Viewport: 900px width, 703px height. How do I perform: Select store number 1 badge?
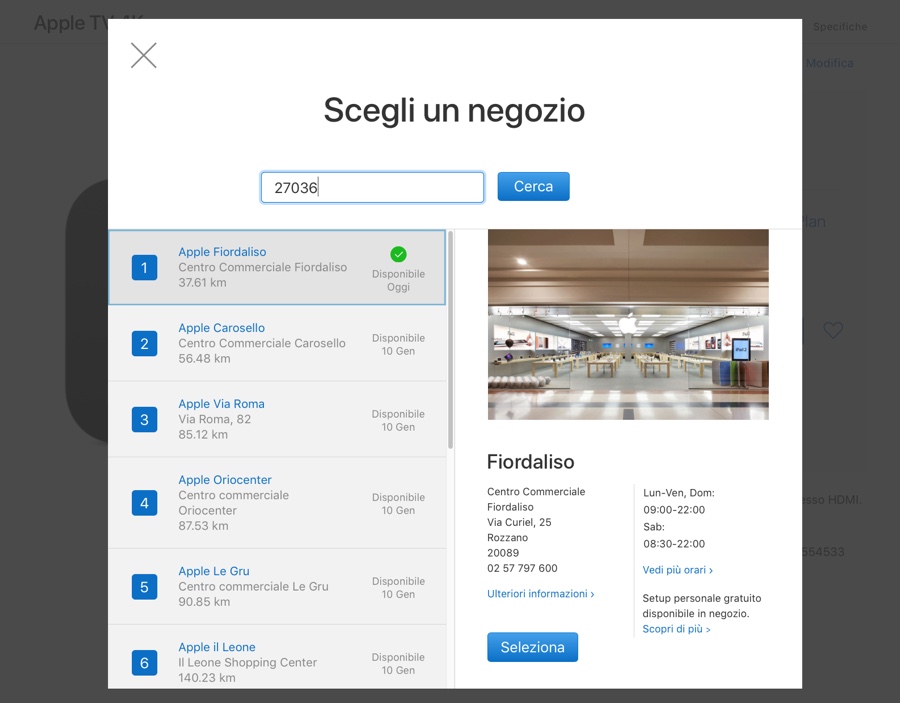tap(145, 267)
